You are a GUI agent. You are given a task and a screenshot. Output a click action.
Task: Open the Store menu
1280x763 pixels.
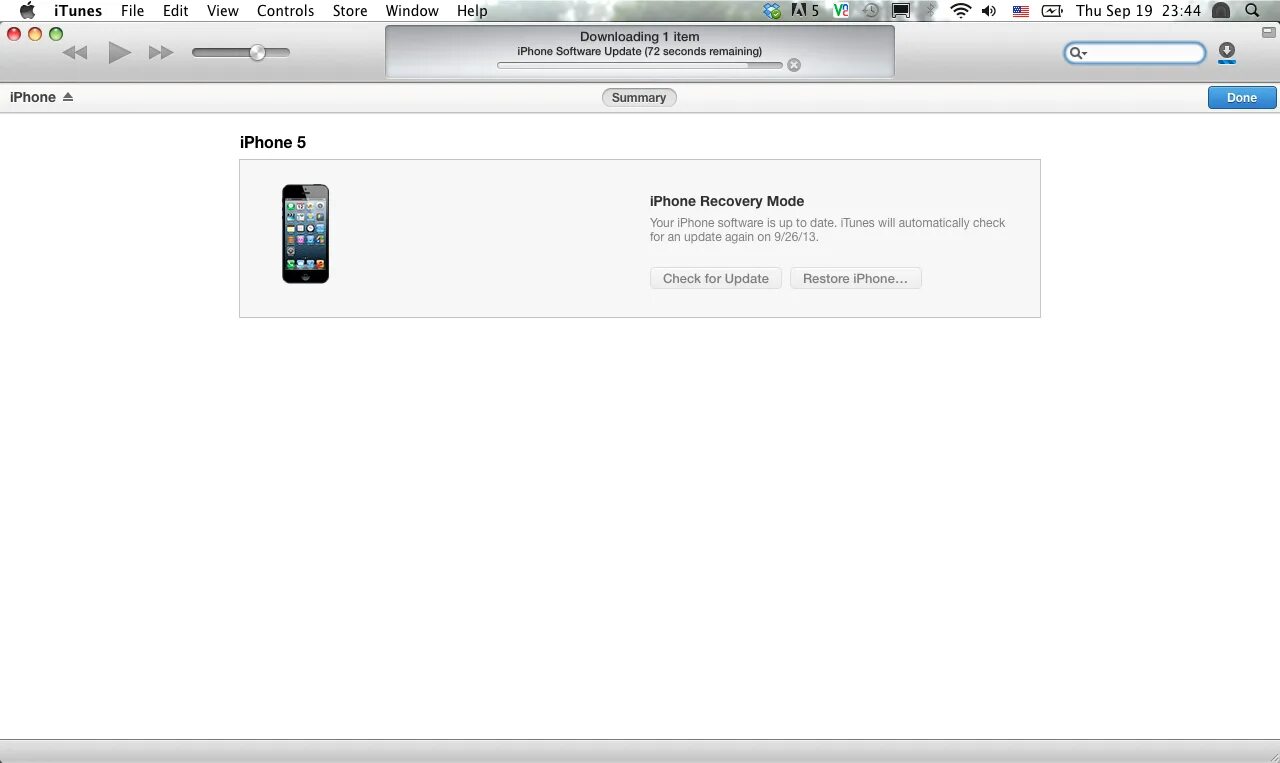pos(350,10)
